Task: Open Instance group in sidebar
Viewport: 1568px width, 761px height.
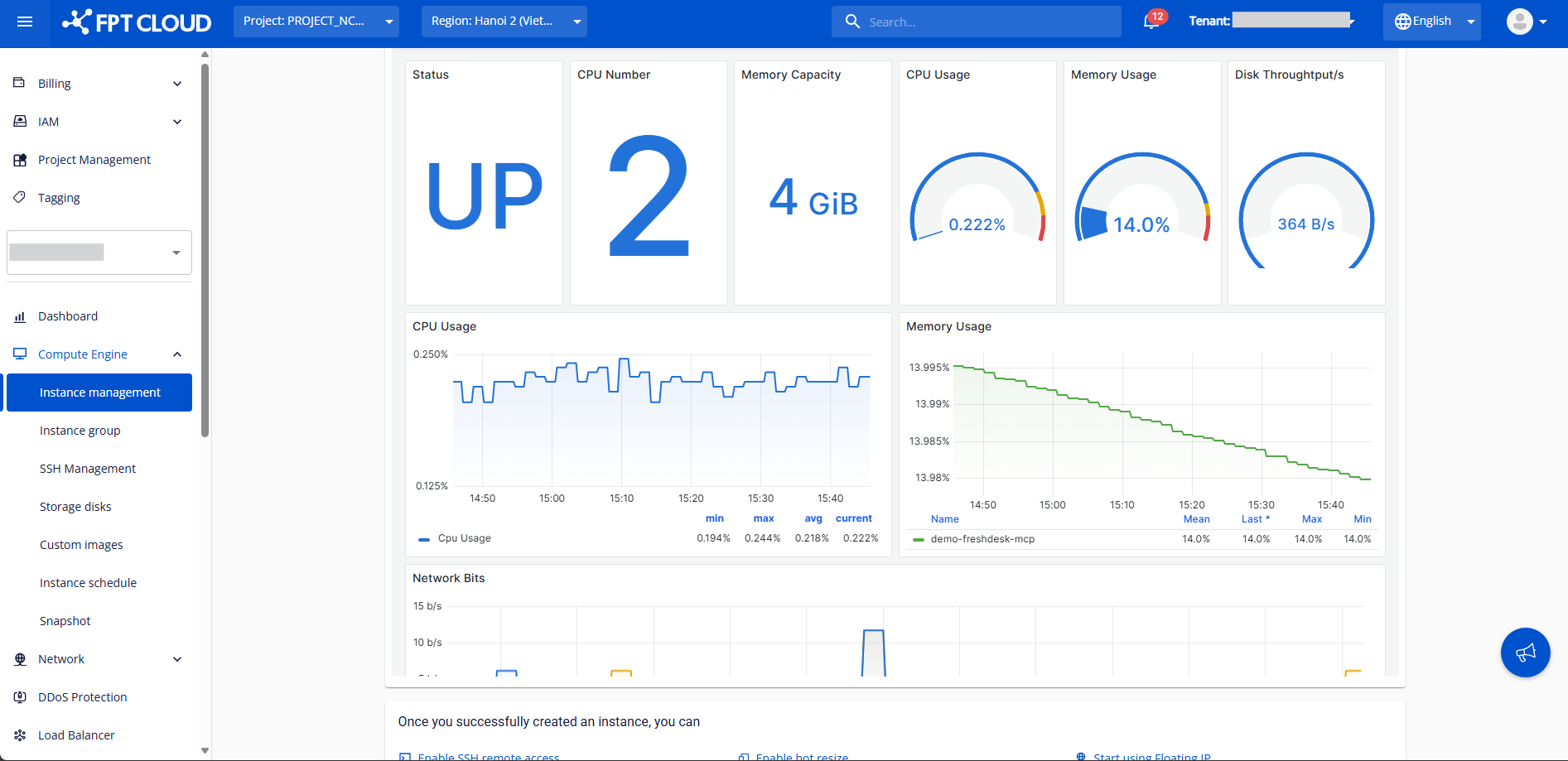Action: click(x=80, y=431)
